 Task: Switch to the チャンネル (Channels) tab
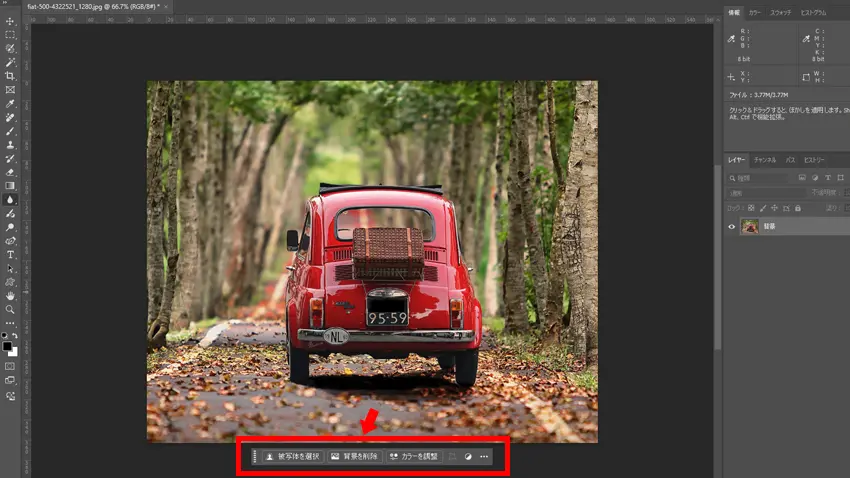(765, 160)
